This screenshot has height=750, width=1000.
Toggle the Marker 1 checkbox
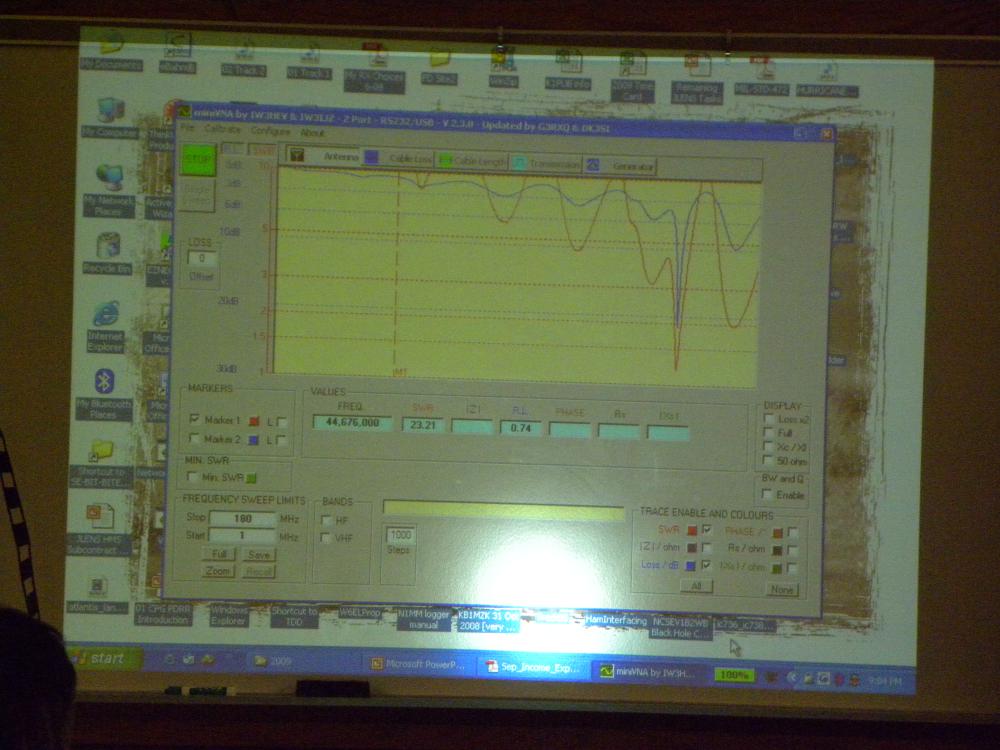click(194, 419)
